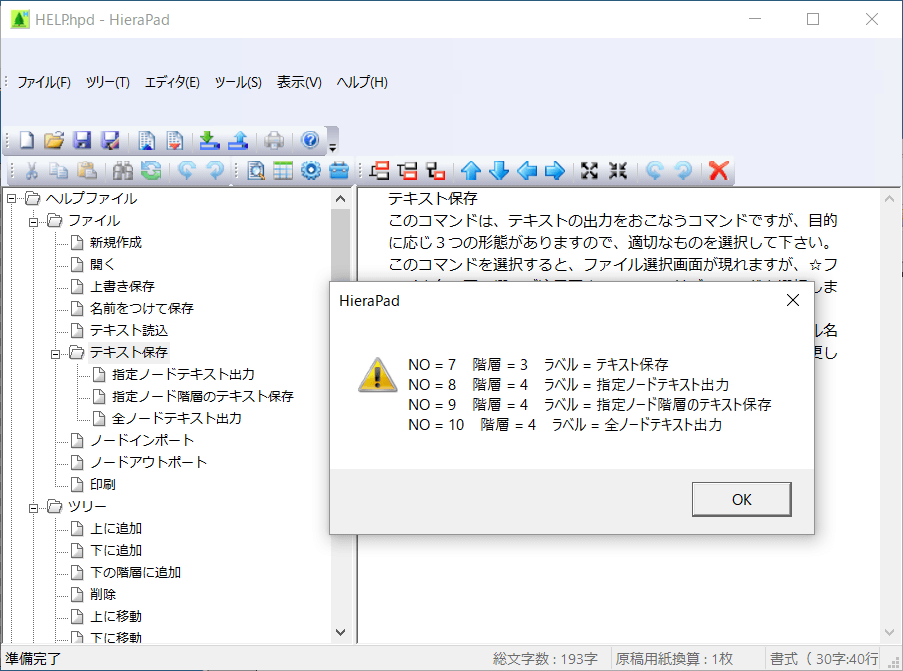This screenshot has height=671, width=903.
Task: Delete the node with the red X icon
Action: tap(719, 170)
